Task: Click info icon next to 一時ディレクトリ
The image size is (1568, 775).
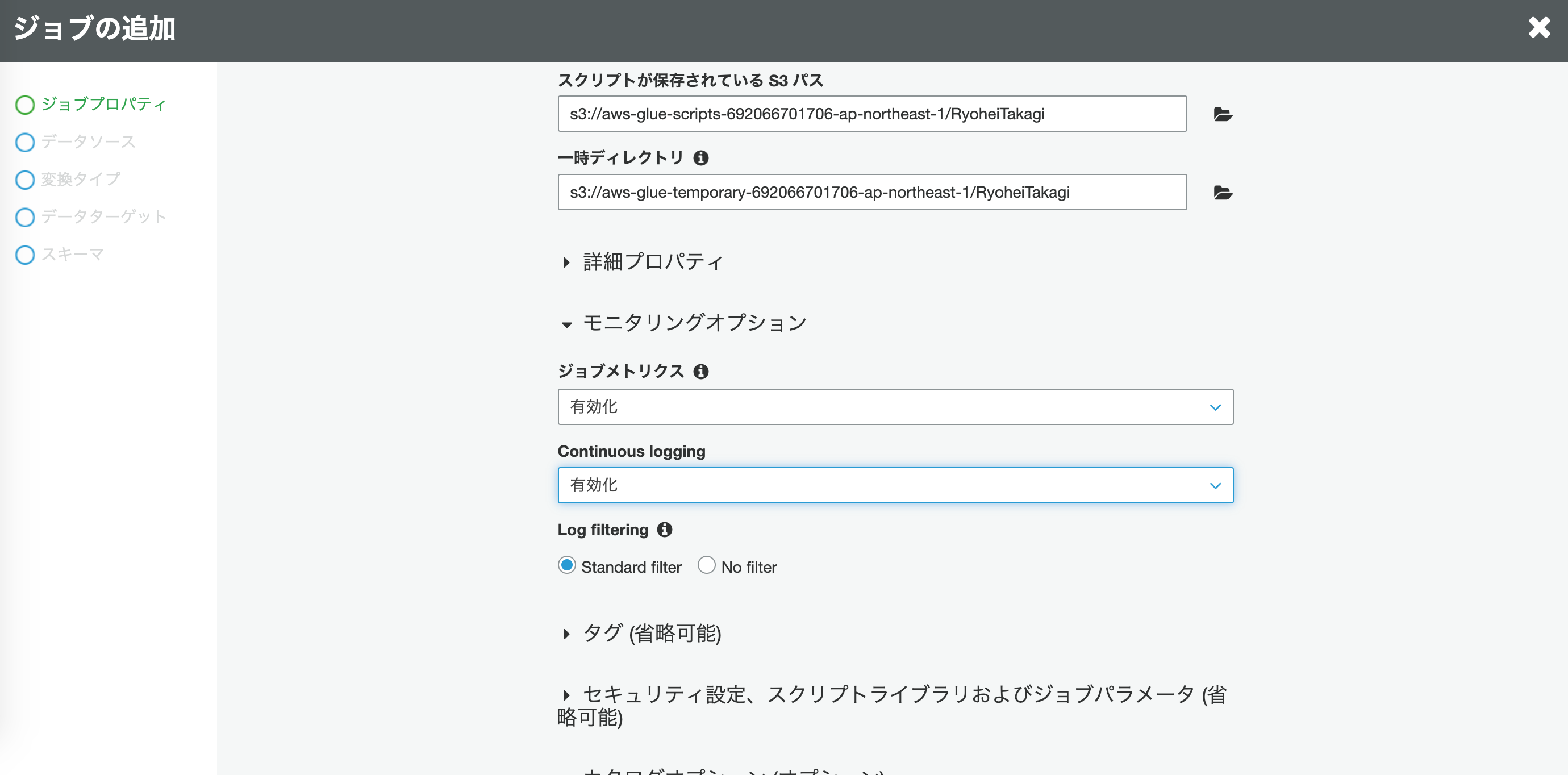Action: tap(700, 159)
